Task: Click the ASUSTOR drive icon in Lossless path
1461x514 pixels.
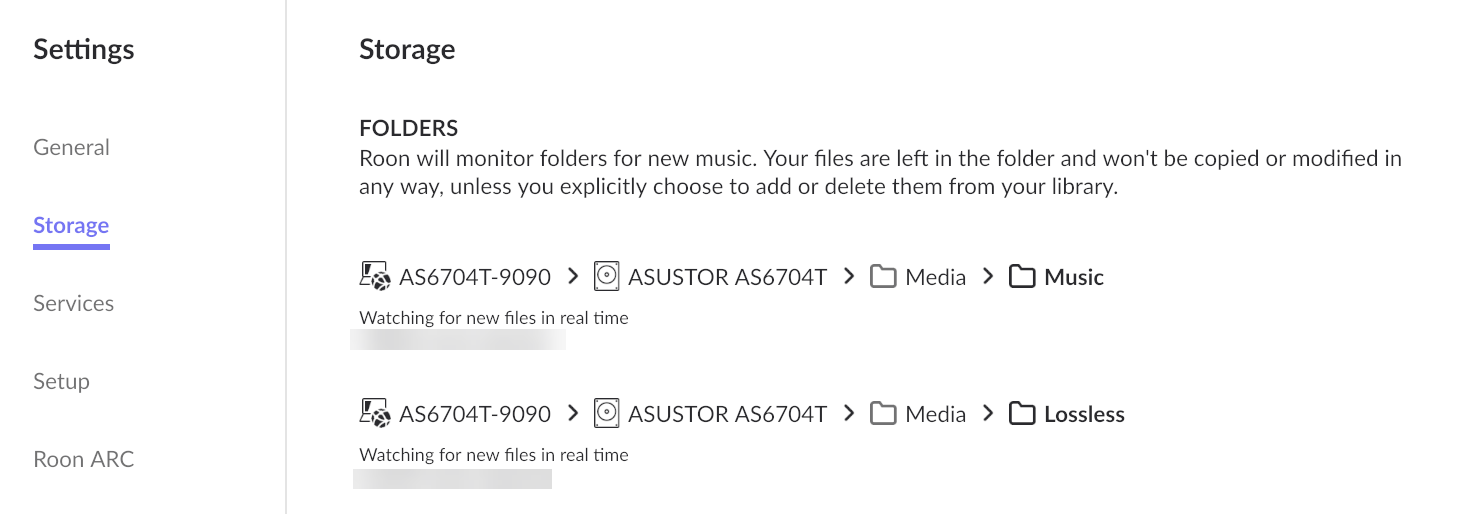Action: (x=607, y=414)
